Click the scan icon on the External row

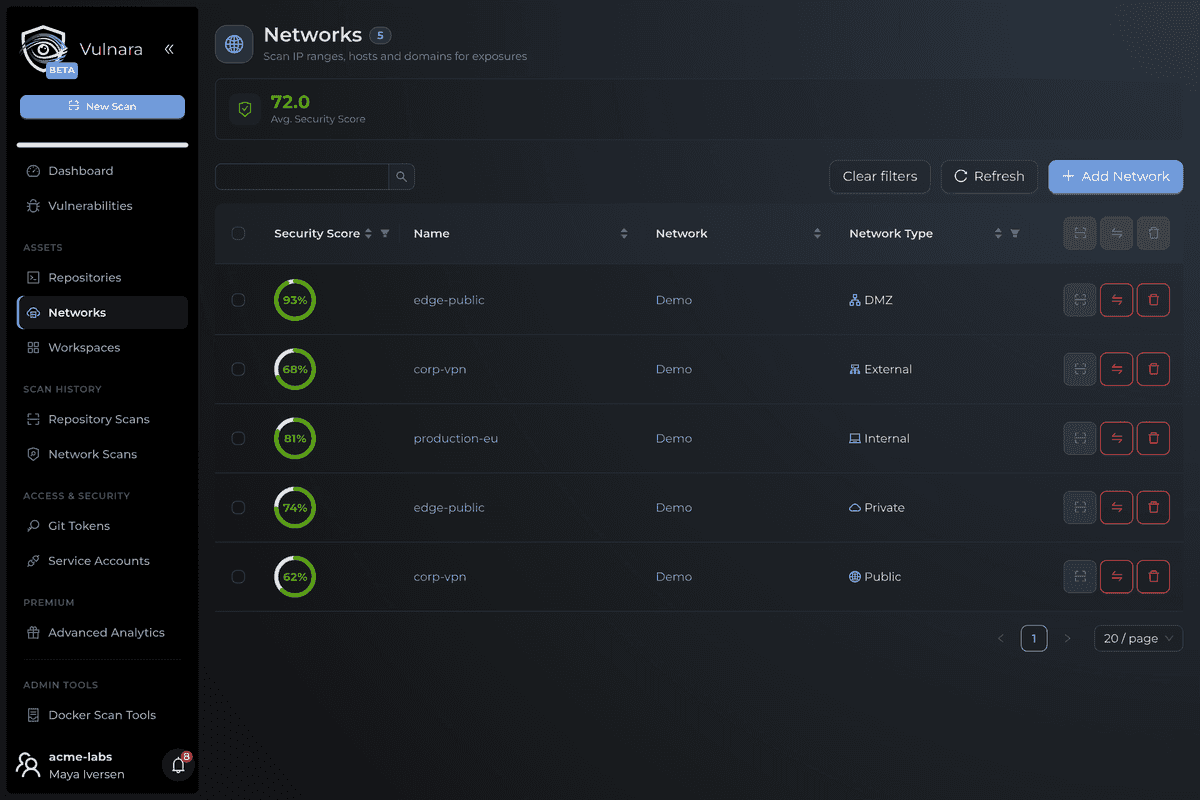pos(1080,369)
